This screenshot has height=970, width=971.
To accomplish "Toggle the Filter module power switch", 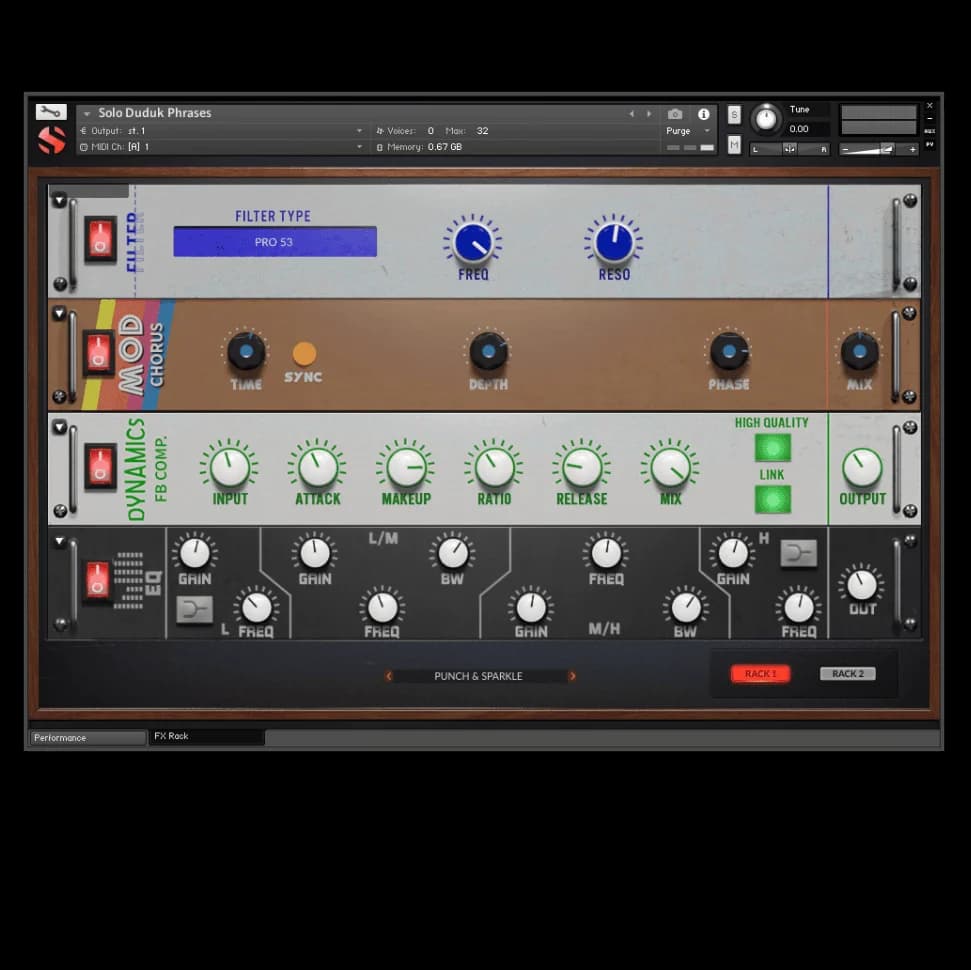I will [100, 239].
